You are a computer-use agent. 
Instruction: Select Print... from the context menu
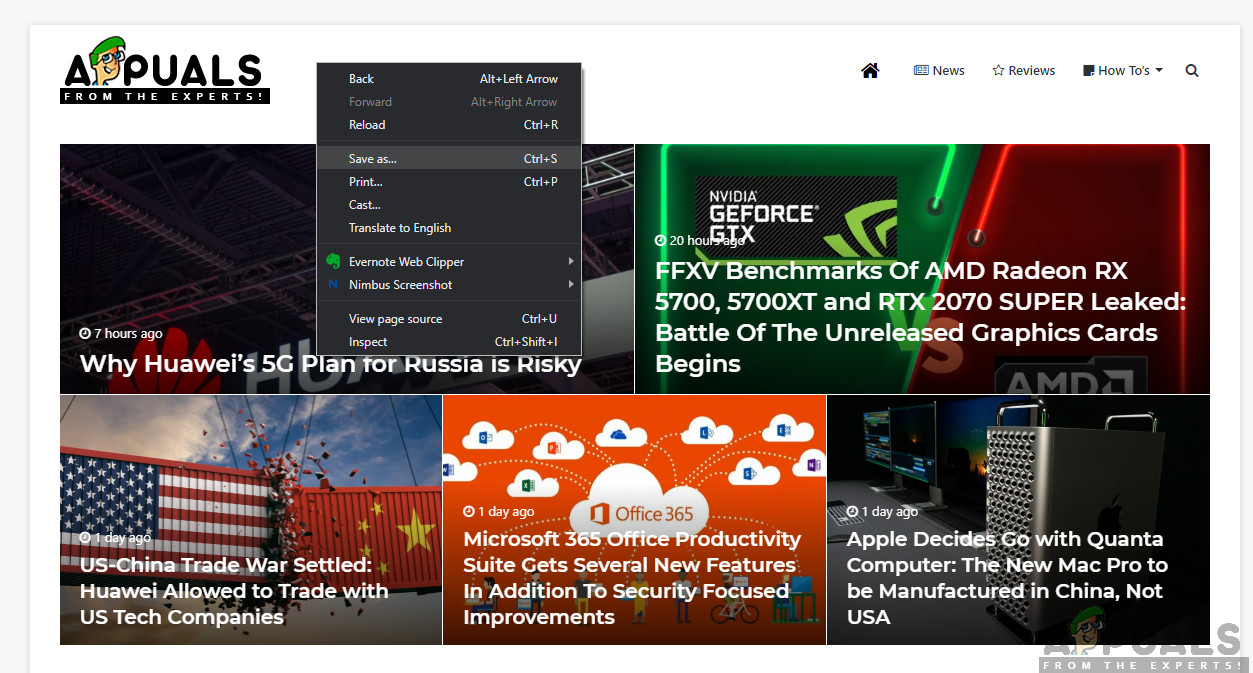pos(366,182)
